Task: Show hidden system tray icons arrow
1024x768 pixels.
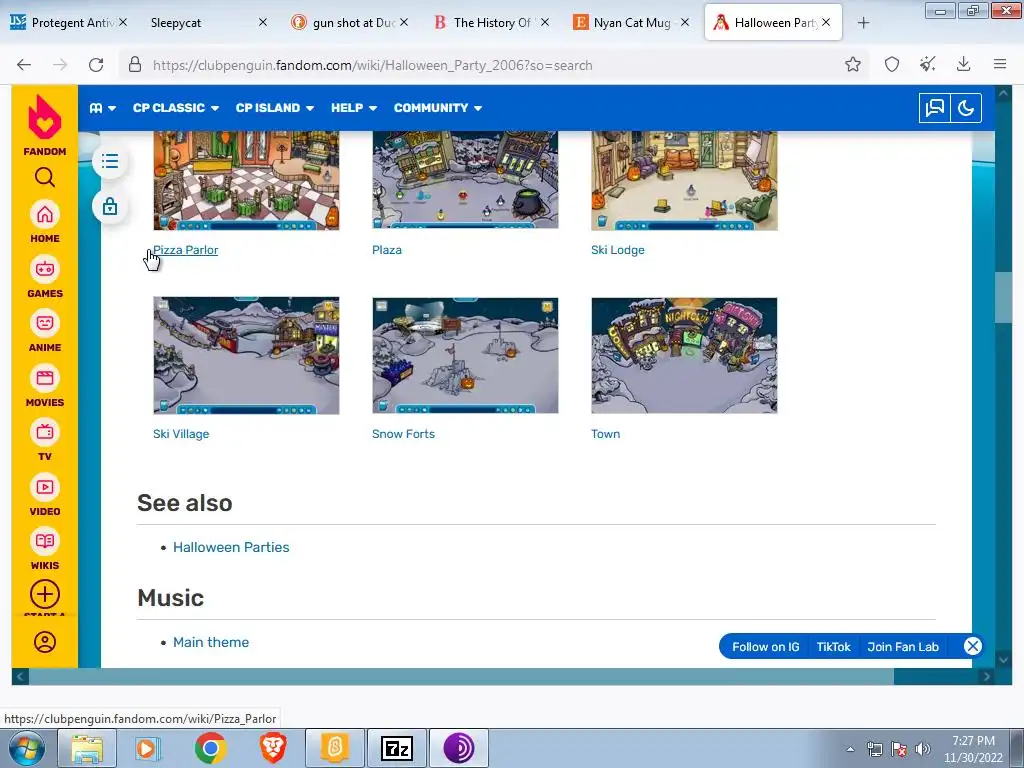Action: (x=850, y=749)
